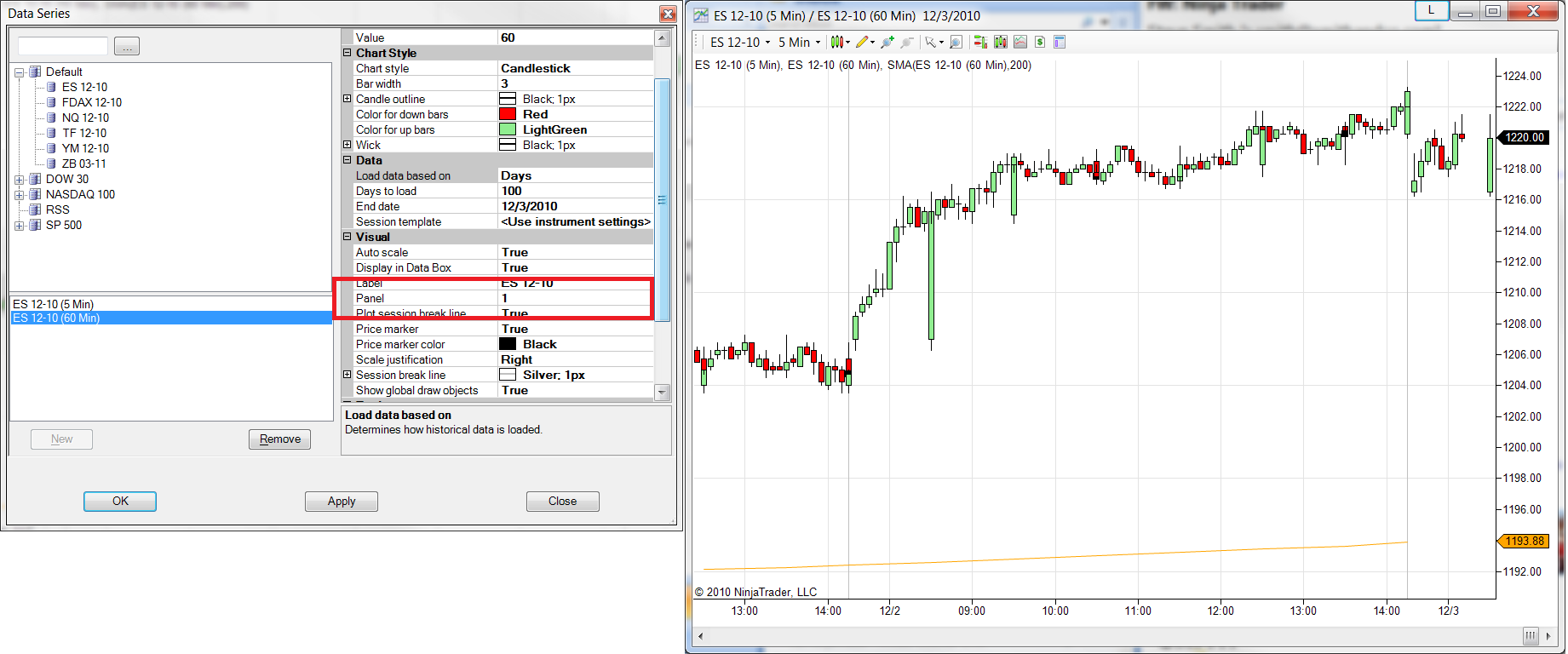
Task: Click the LightGreen up bars color swatch
Action: coord(508,129)
